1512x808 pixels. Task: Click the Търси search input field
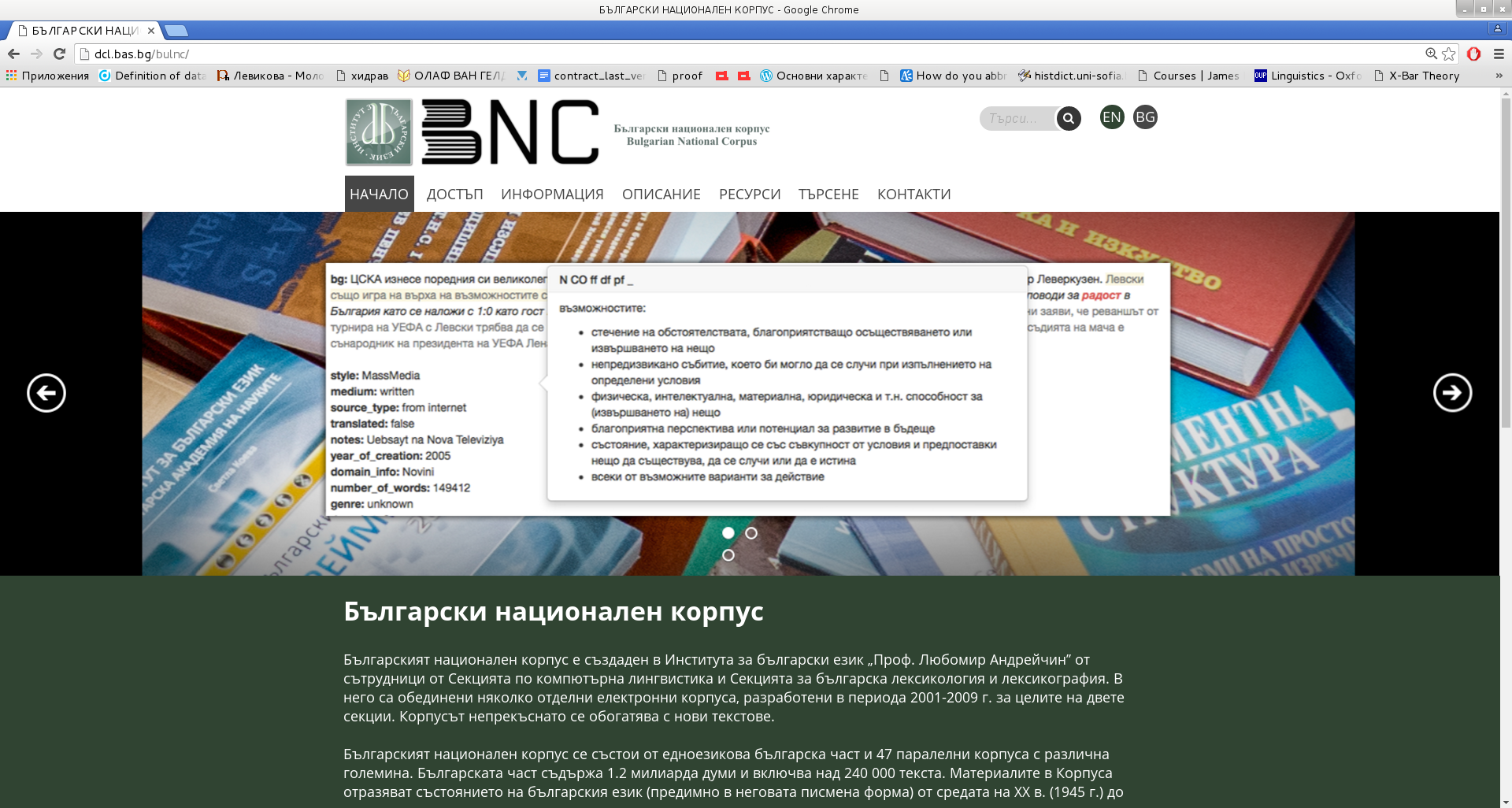tap(1017, 118)
